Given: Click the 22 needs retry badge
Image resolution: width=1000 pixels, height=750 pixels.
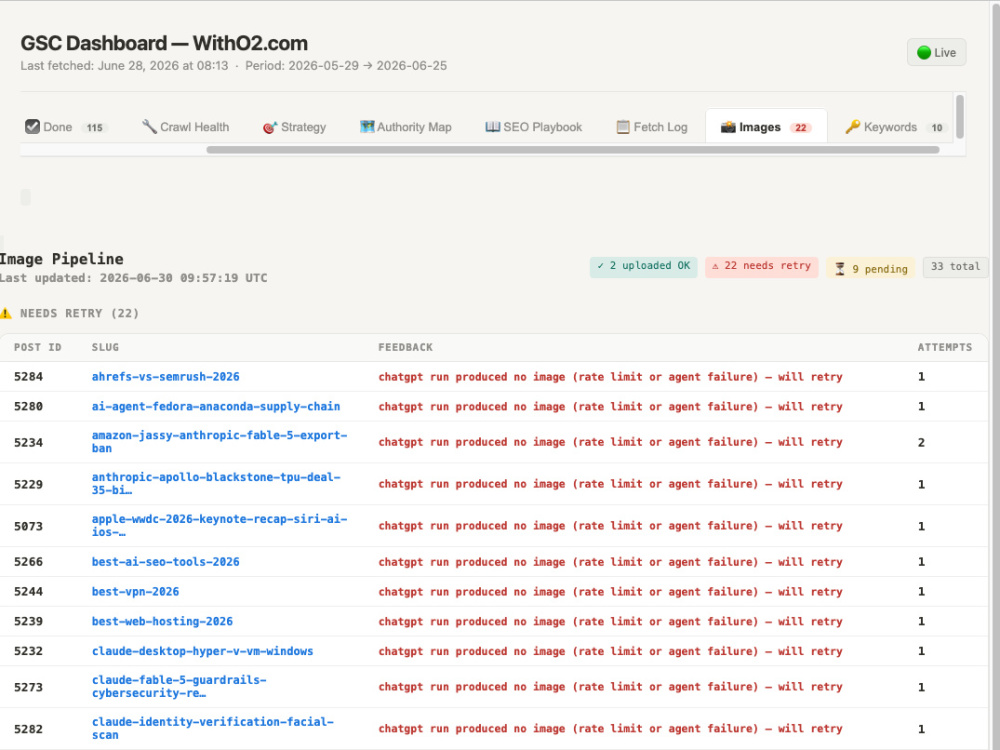Looking at the screenshot, I should click(761, 266).
